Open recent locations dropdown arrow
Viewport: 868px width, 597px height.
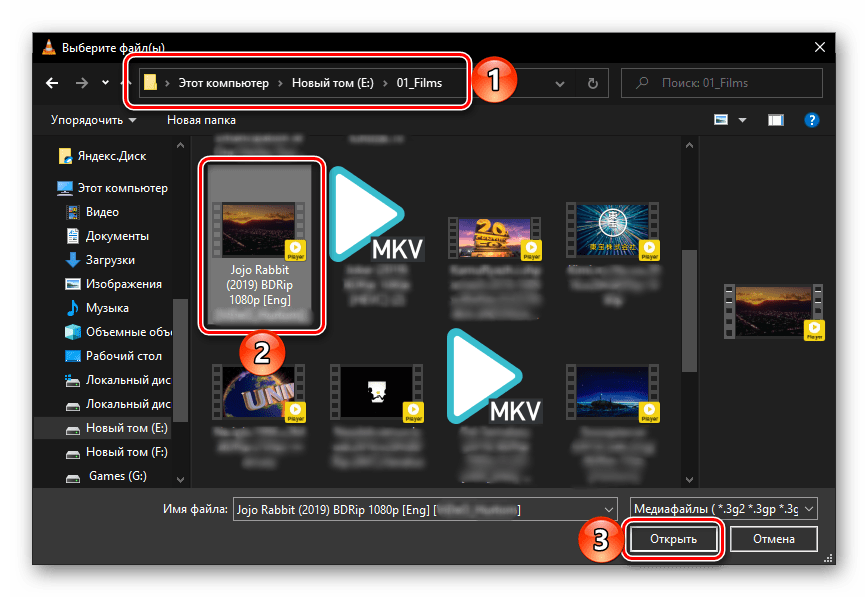pyautogui.click(x=105, y=83)
